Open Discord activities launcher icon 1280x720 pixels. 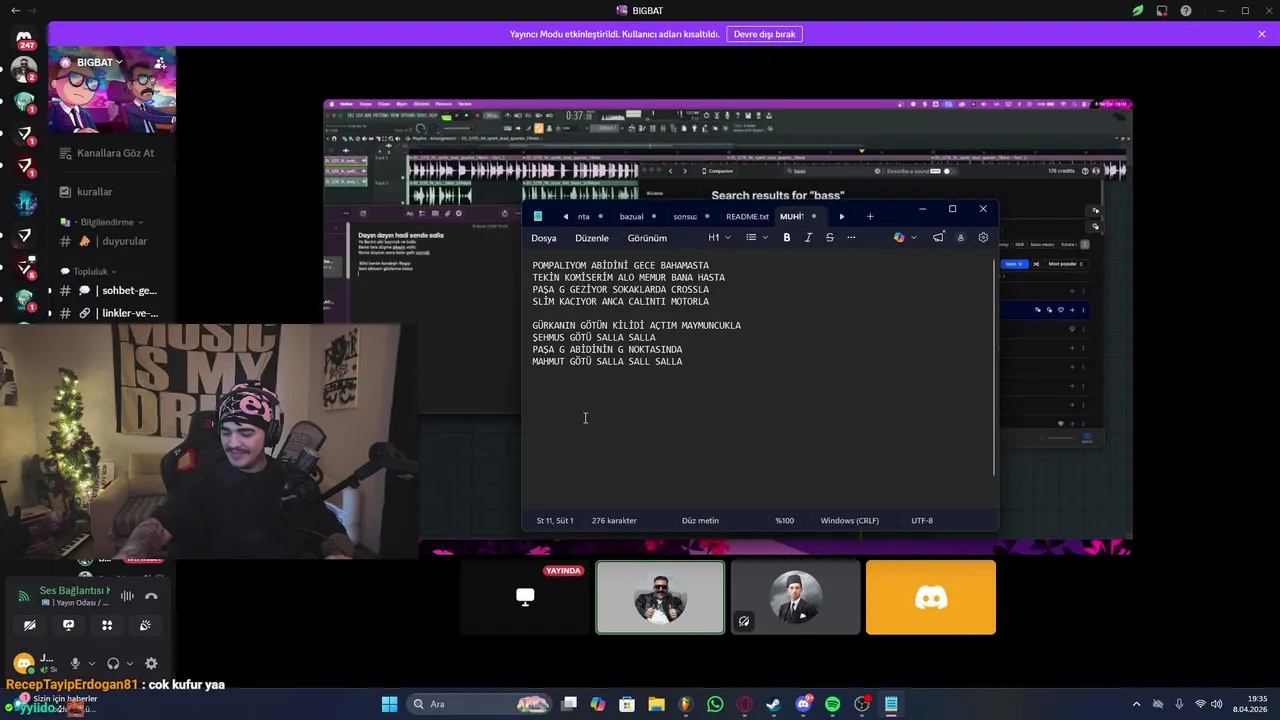click(107, 625)
